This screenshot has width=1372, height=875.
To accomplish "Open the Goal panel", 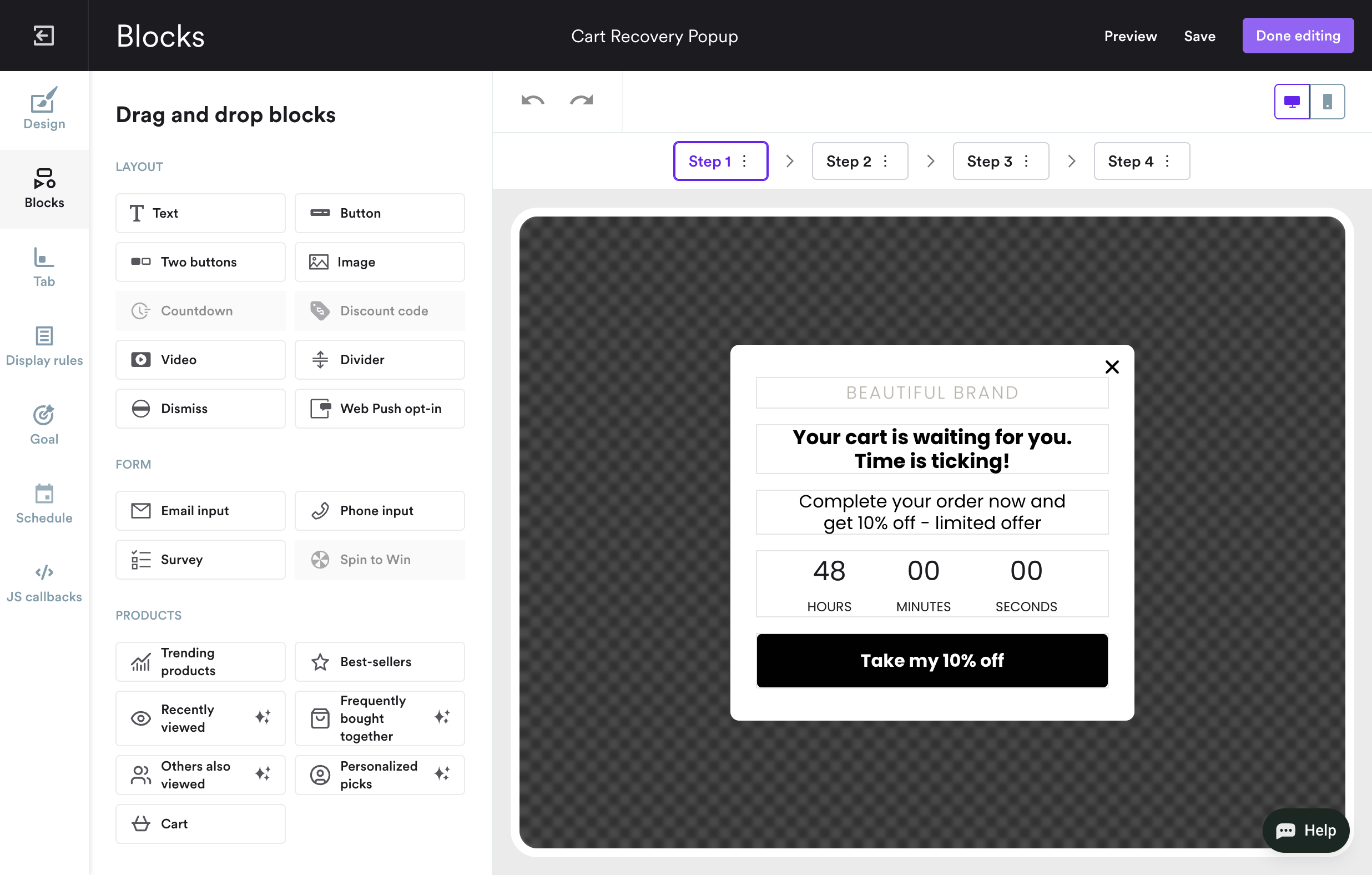I will click(x=44, y=425).
